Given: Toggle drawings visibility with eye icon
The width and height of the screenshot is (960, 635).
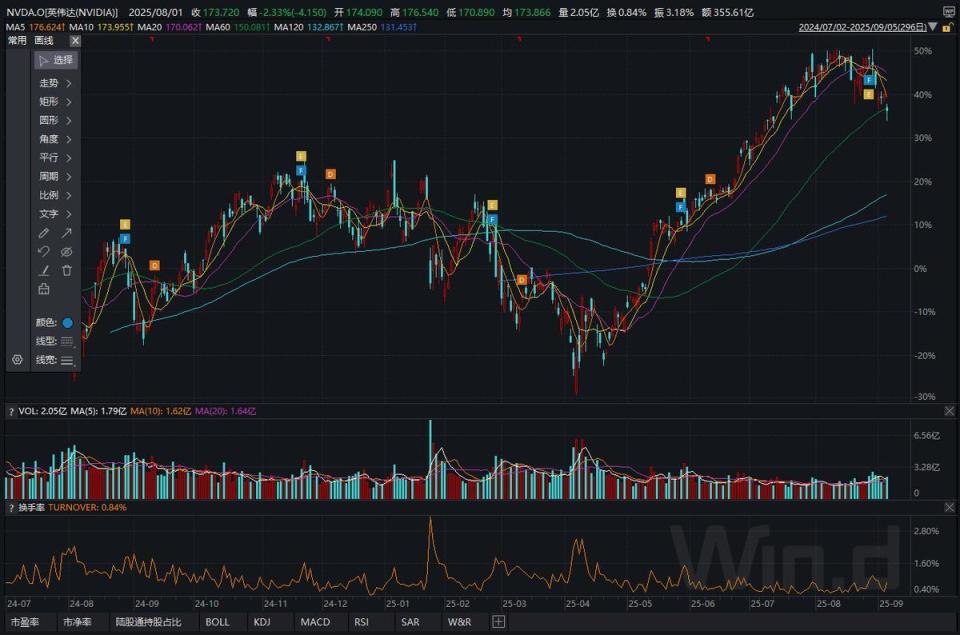Looking at the screenshot, I should tap(67, 252).
